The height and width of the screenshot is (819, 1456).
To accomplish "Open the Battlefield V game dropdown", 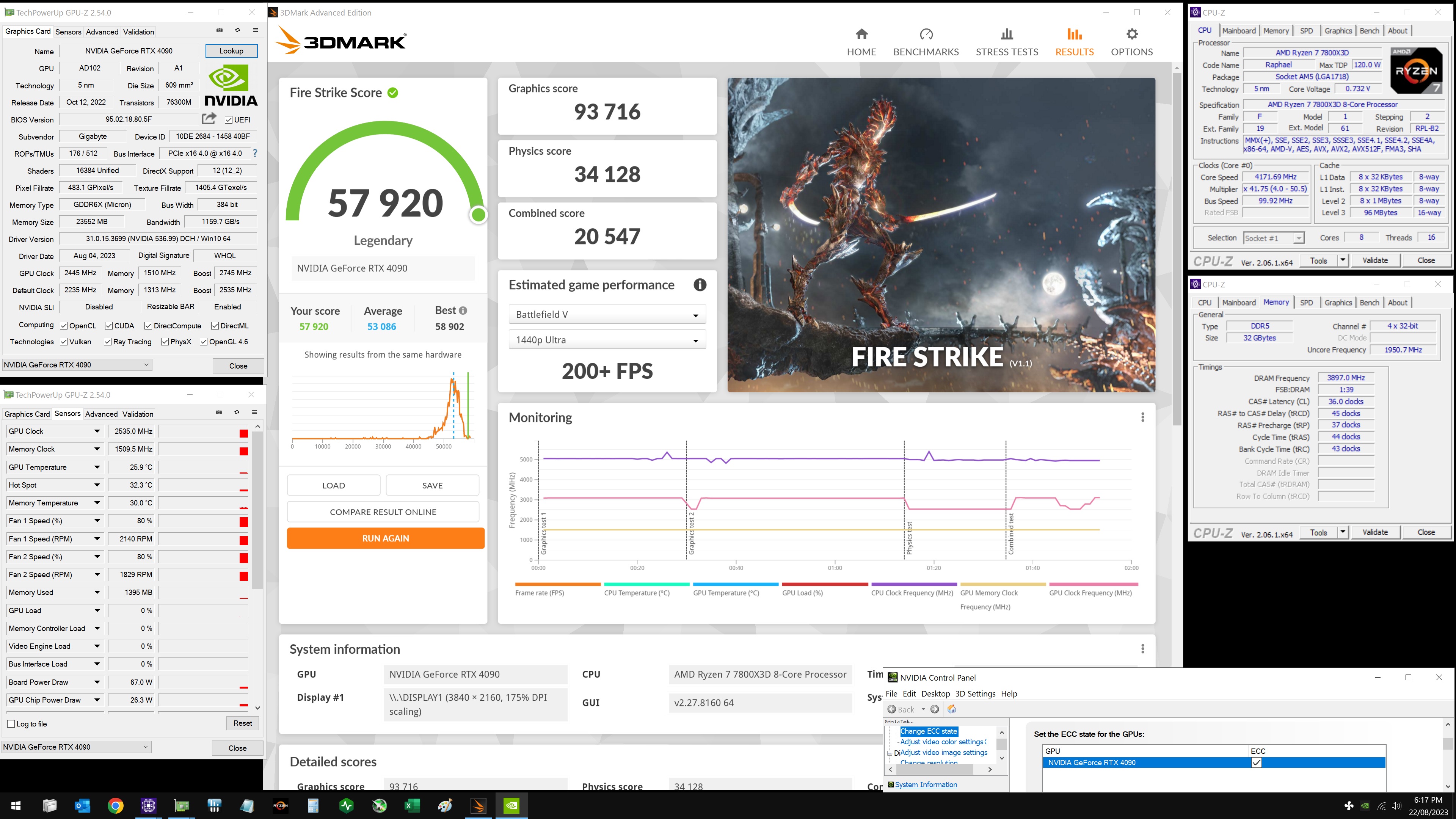I will point(607,314).
